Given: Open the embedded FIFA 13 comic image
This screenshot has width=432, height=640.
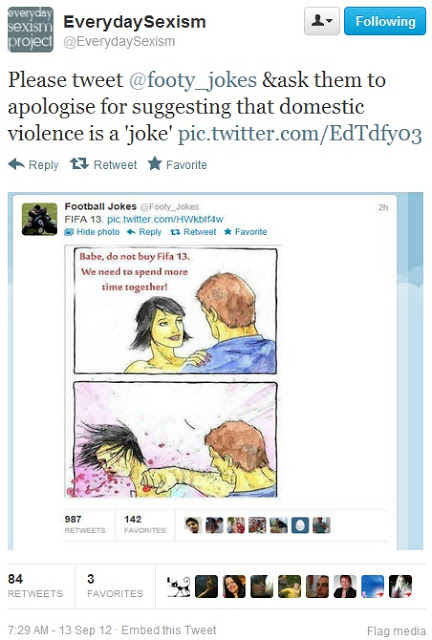Looking at the screenshot, I should 175,372.
